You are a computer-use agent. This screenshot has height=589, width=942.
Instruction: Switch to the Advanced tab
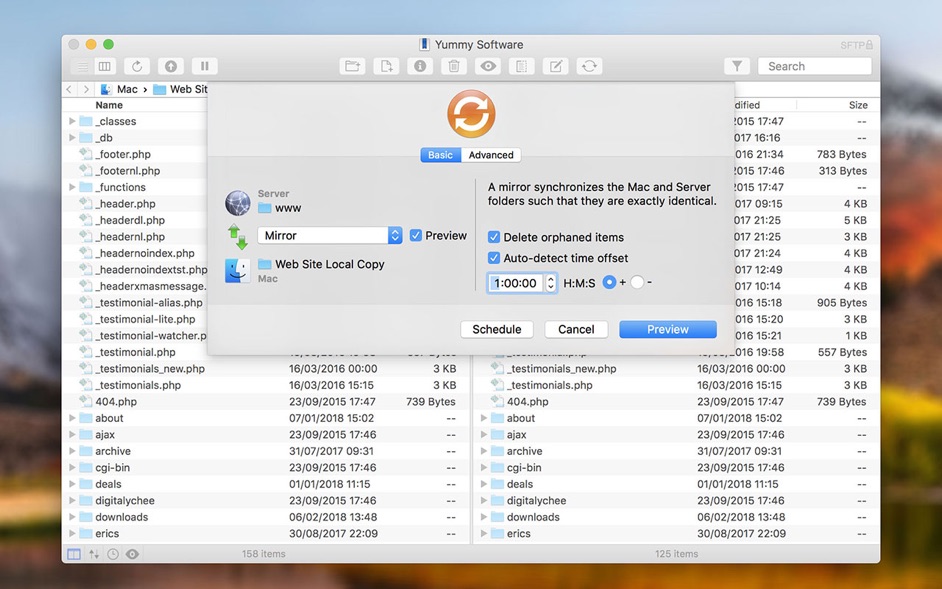click(491, 154)
